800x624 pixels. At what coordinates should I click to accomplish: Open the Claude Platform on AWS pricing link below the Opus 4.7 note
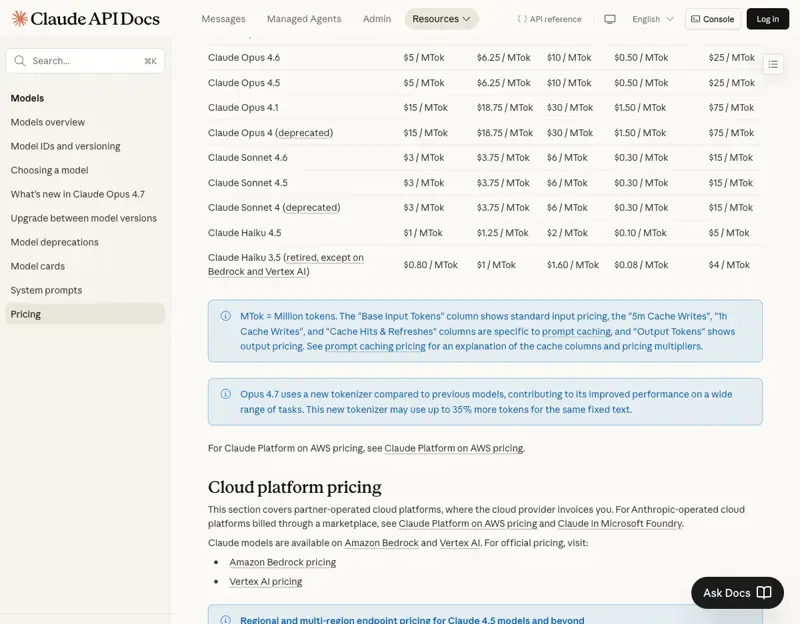[x=454, y=448]
